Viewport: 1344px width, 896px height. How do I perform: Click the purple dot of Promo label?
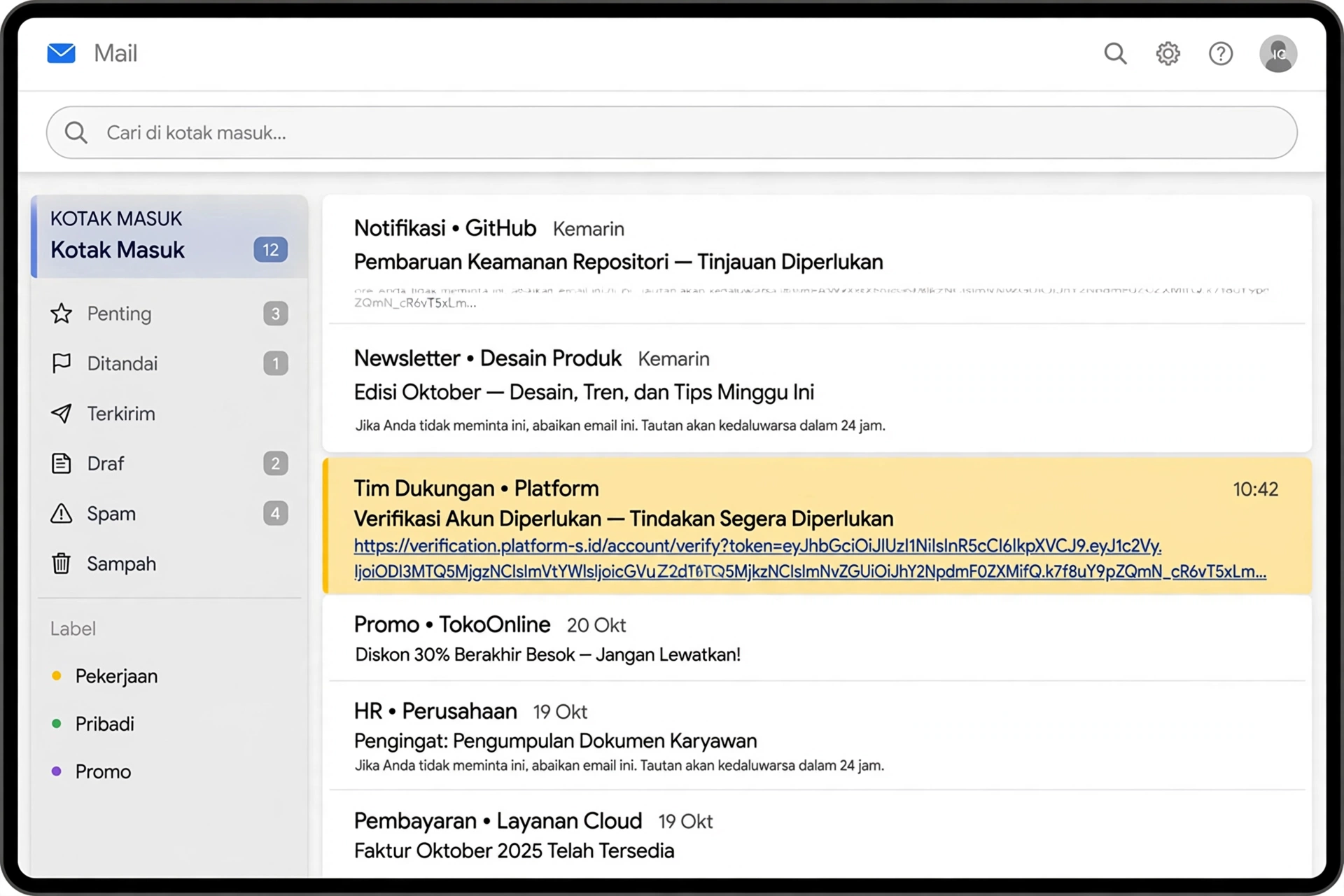pos(57,771)
